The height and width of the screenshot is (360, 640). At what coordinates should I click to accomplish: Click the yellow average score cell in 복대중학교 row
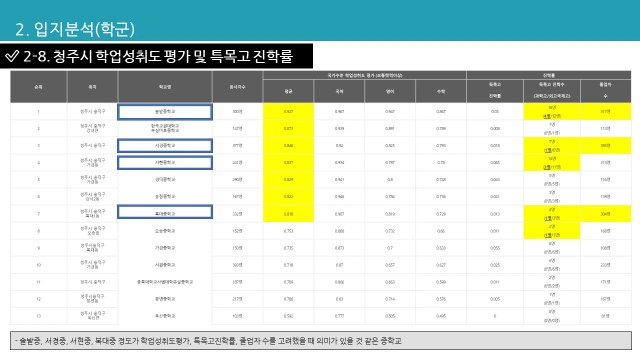tap(289, 214)
